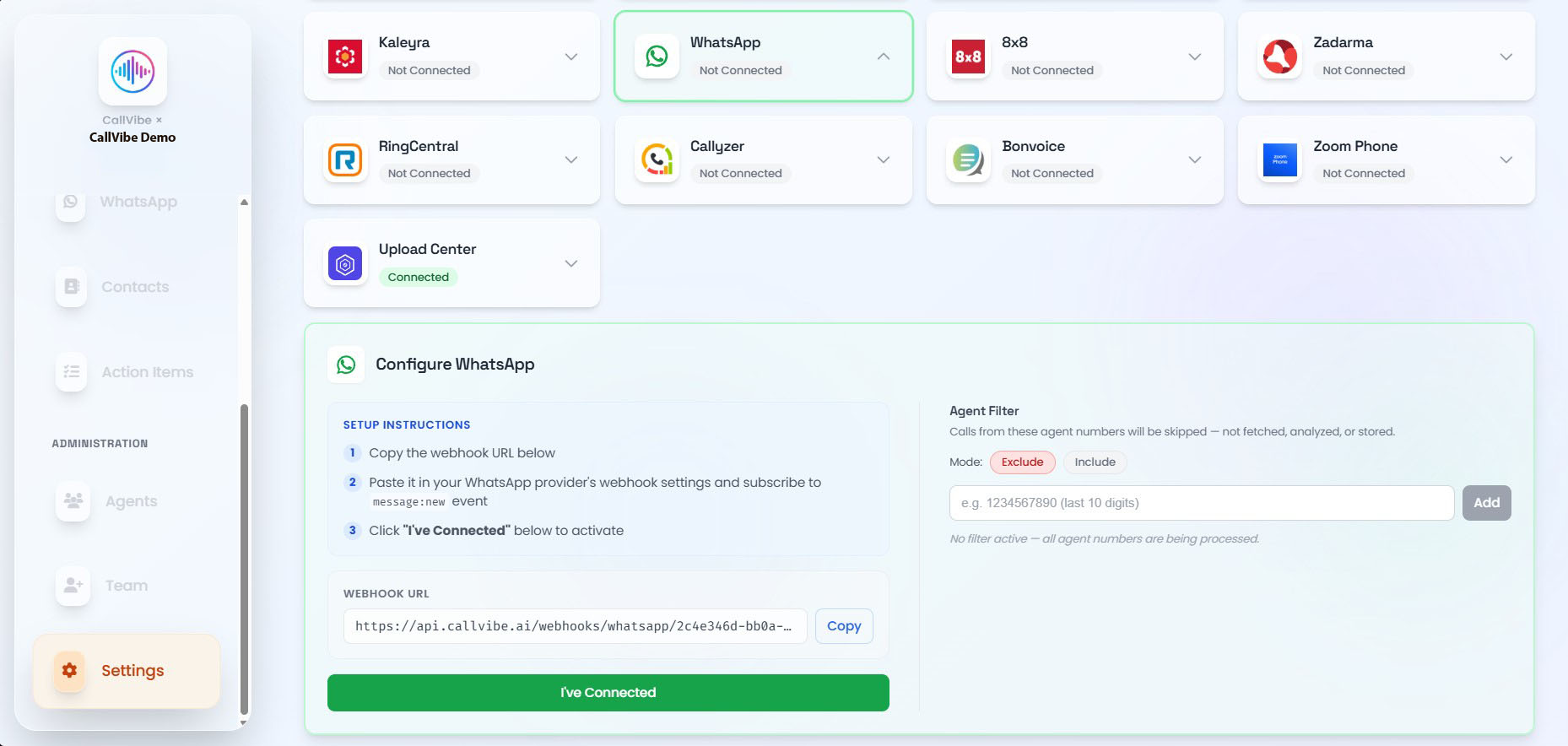Expand the RingCentral integration card
Image resolution: width=1568 pixels, height=746 pixels.
point(571,159)
